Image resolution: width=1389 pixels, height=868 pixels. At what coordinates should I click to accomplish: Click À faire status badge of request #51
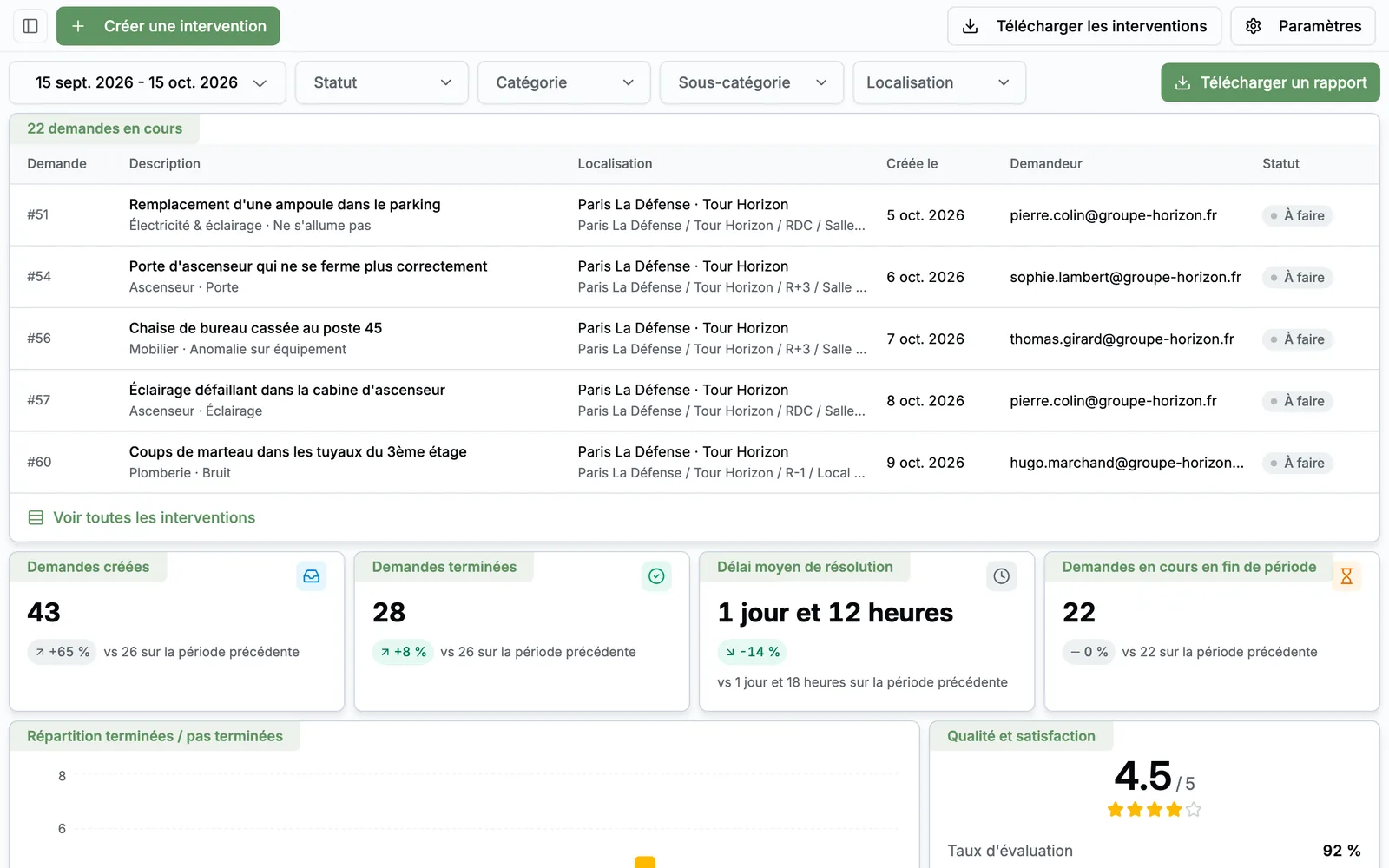point(1297,215)
